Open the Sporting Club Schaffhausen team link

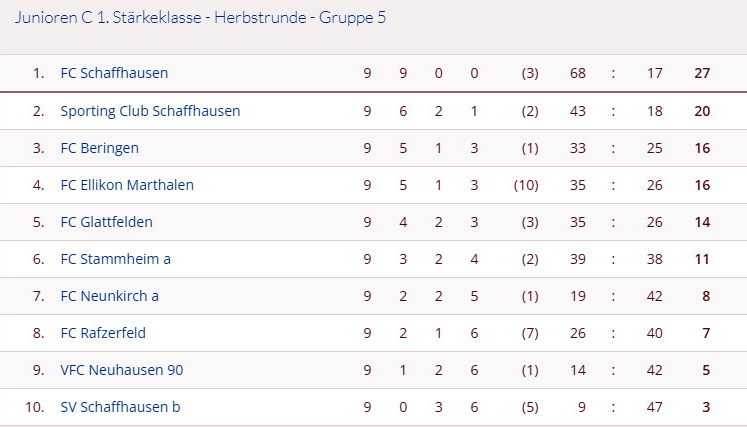[x=150, y=111]
